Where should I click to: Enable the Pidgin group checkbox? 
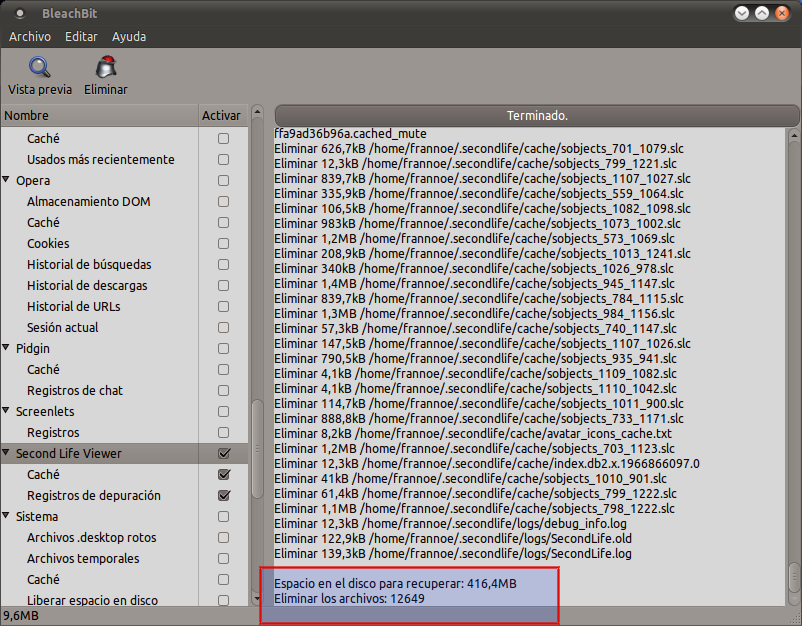[223, 348]
